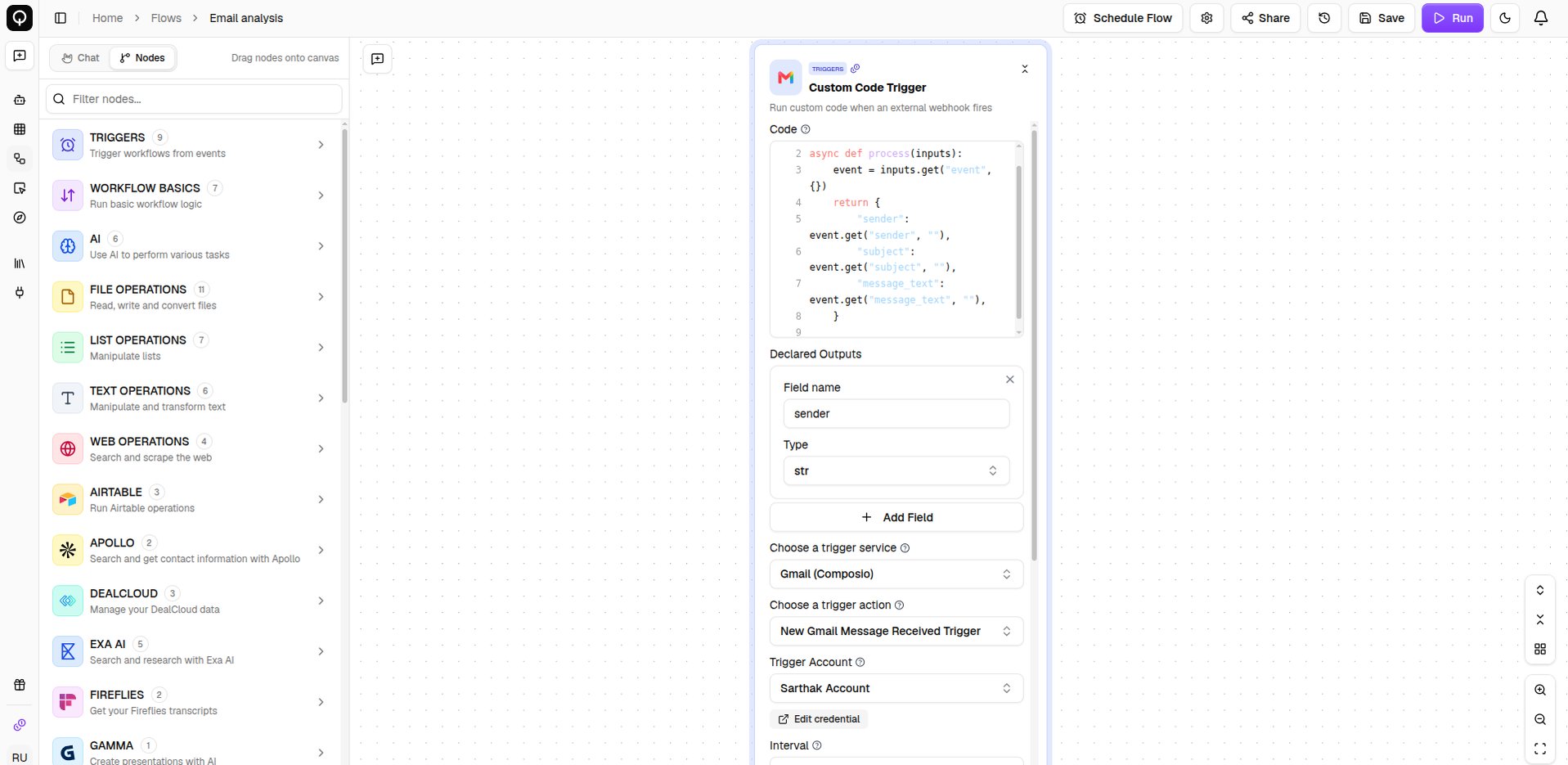
Task: Expand the TRIGGERS node category
Action: coord(321,145)
